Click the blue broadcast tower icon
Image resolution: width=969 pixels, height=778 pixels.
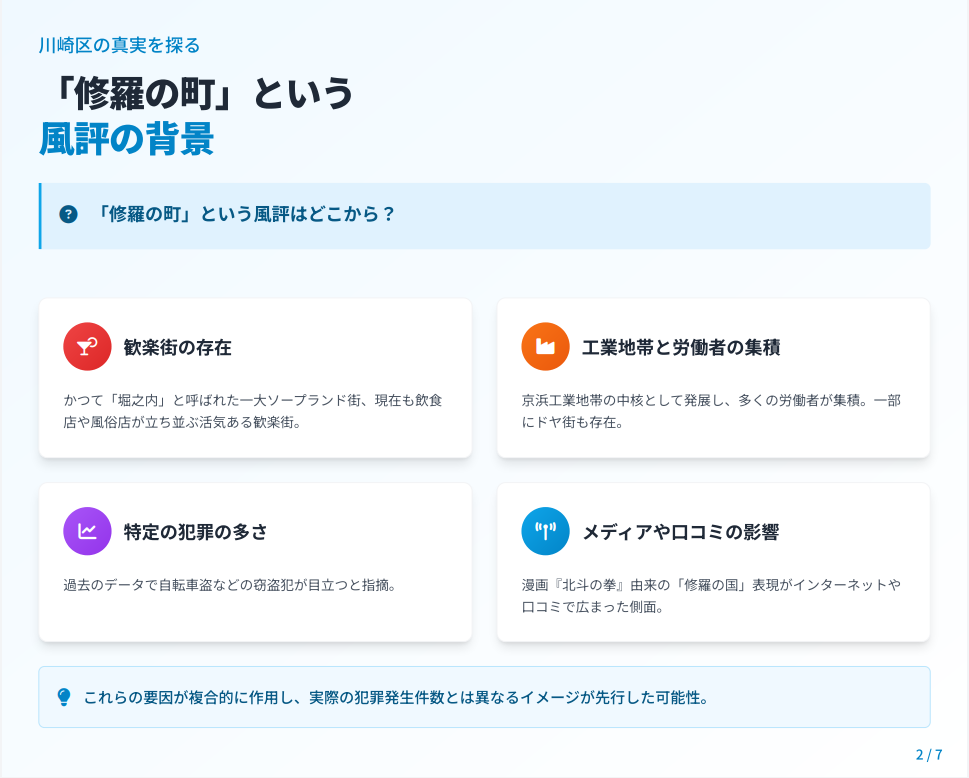pos(545,531)
